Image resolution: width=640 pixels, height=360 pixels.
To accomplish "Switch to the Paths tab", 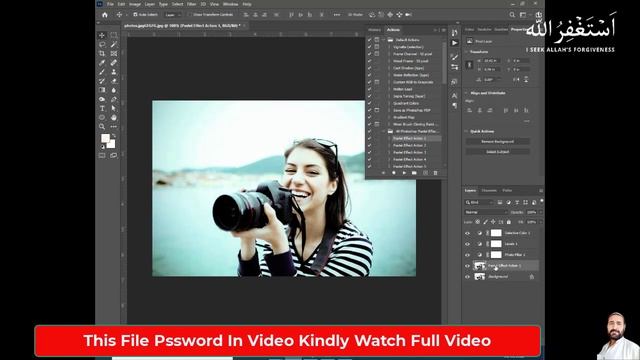I will click(x=507, y=191).
